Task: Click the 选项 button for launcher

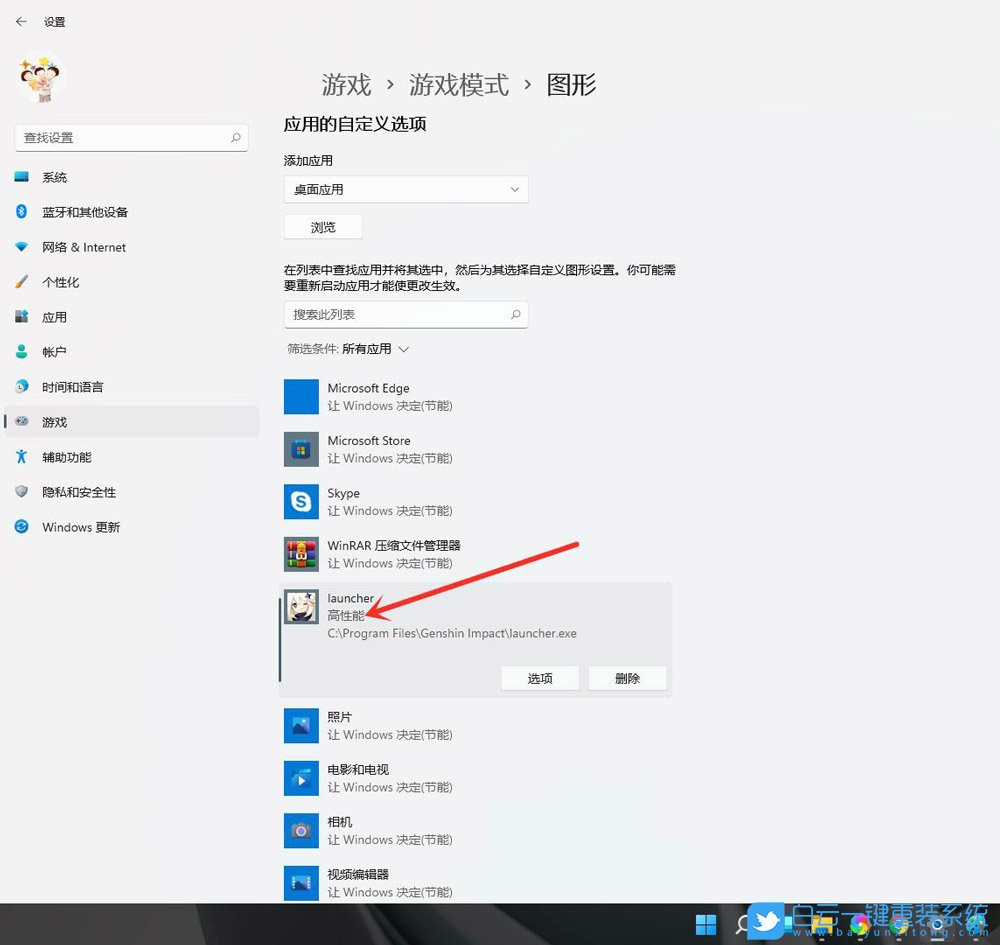Action: point(540,678)
